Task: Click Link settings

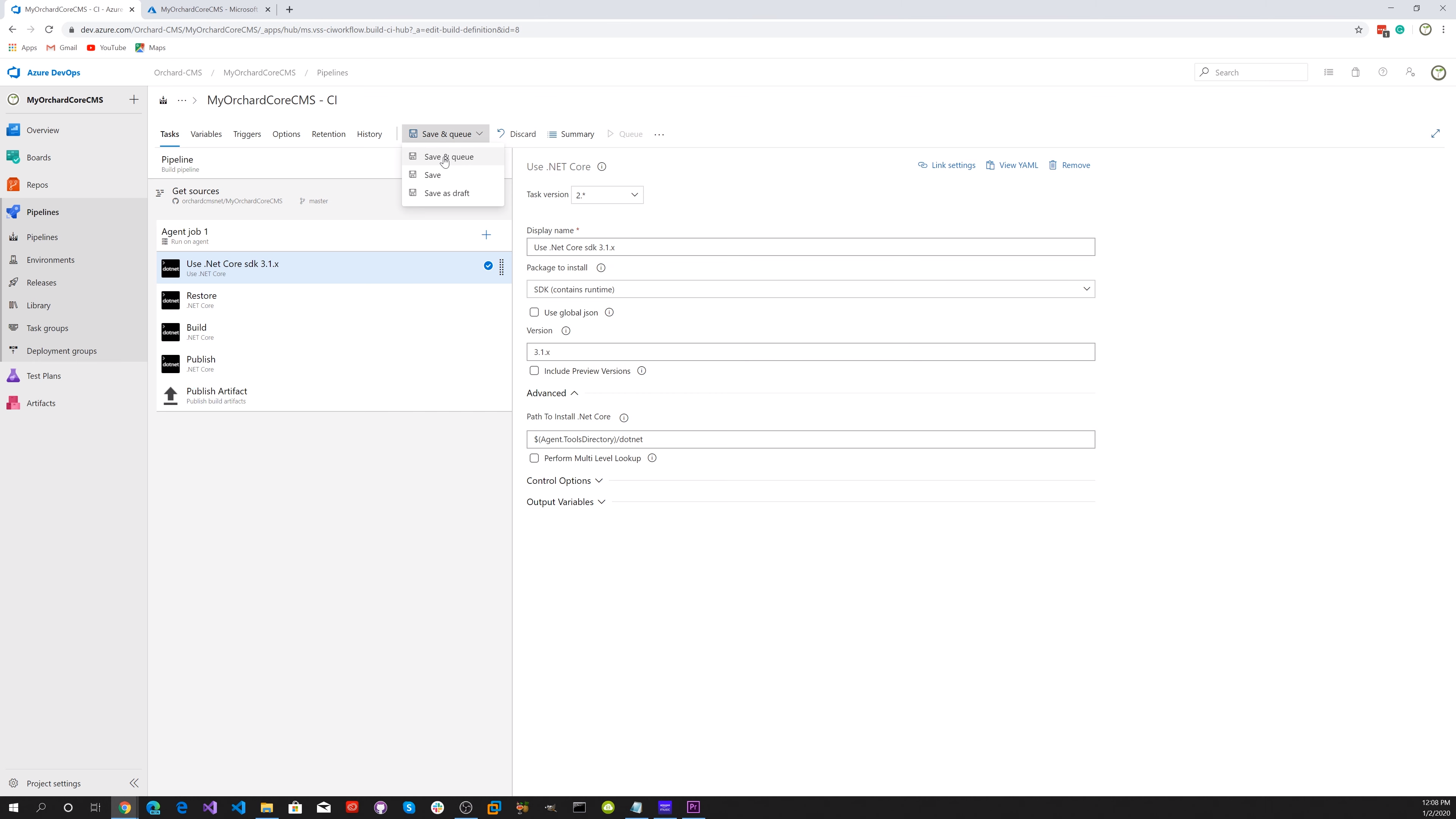Action: coord(947,165)
